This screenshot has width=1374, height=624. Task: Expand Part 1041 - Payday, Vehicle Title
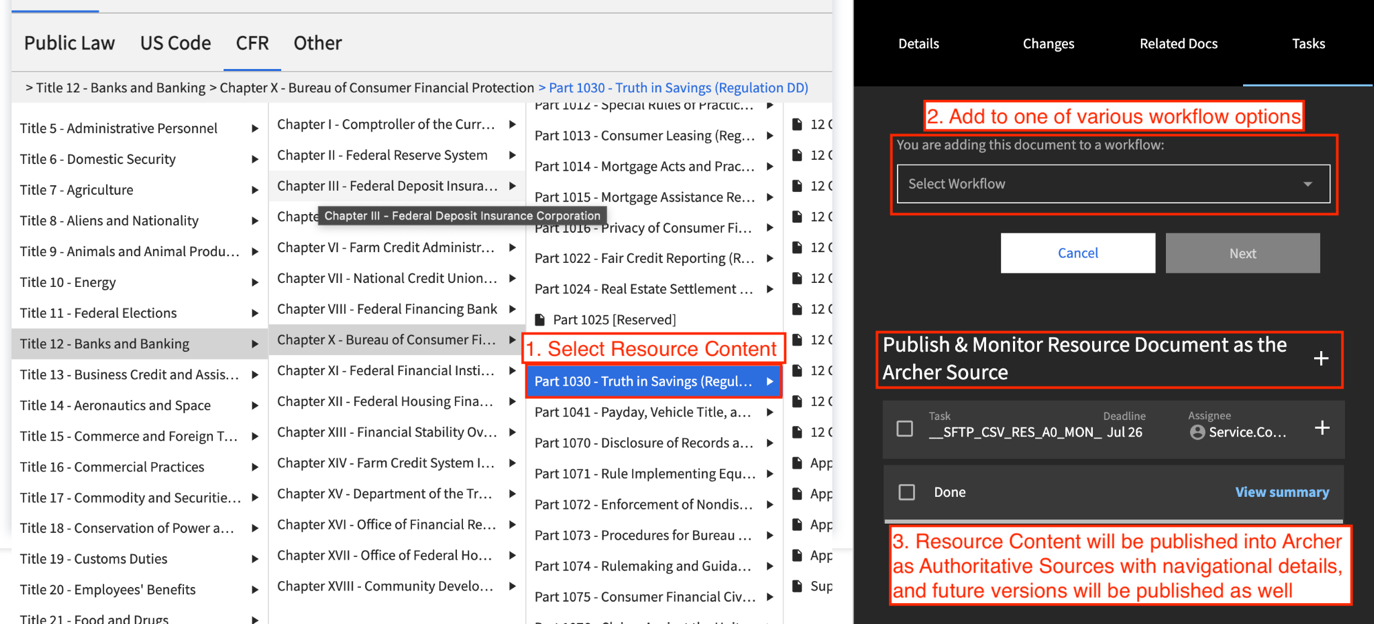pos(655,412)
